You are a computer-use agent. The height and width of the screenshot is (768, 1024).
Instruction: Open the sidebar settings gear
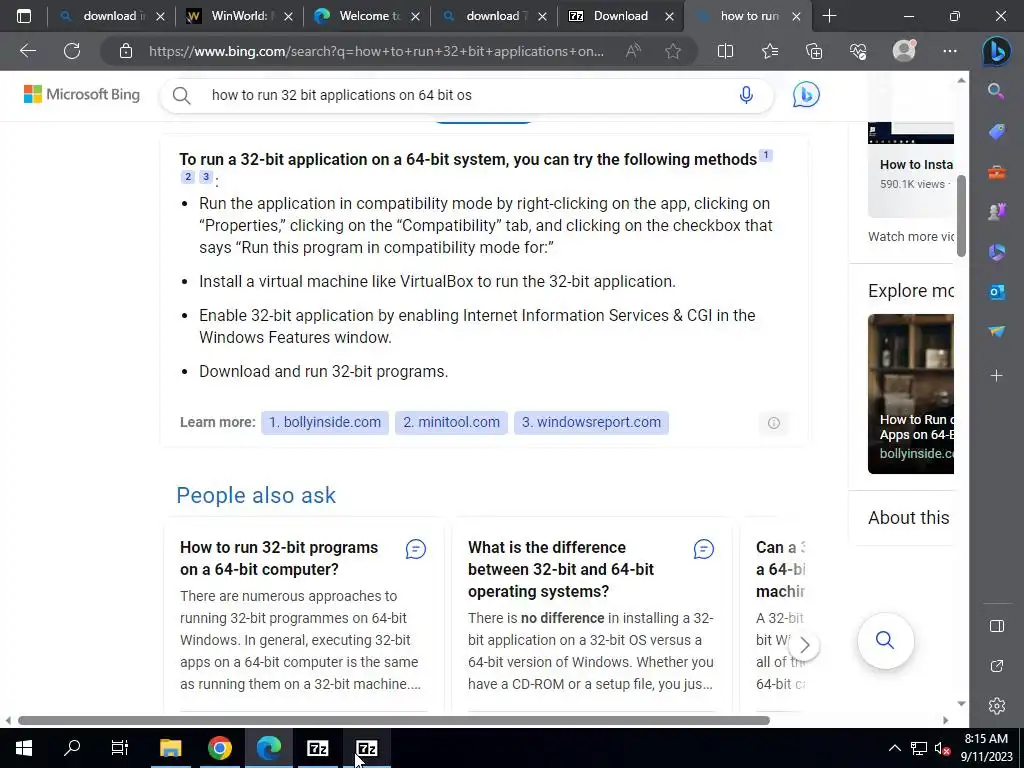click(x=997, y=706)
